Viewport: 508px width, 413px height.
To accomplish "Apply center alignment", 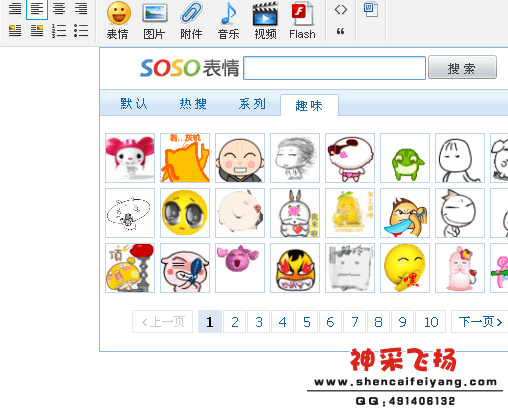I will click(59, 9).
